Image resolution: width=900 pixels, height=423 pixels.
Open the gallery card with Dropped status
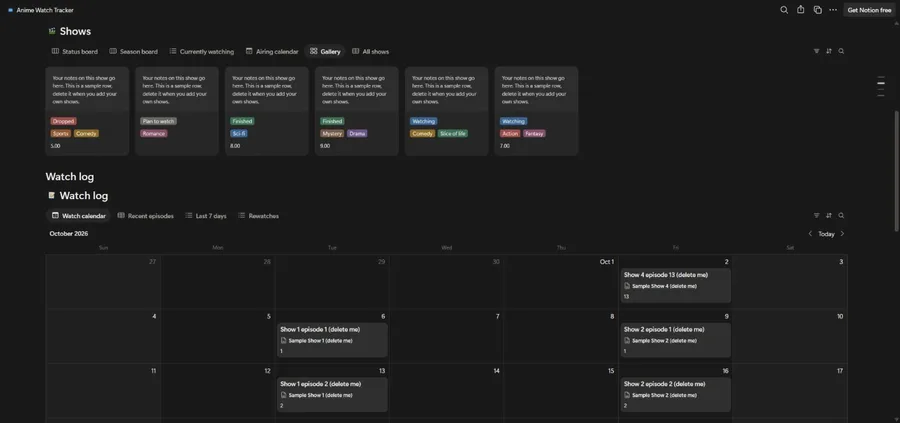(x=87, y=111)
